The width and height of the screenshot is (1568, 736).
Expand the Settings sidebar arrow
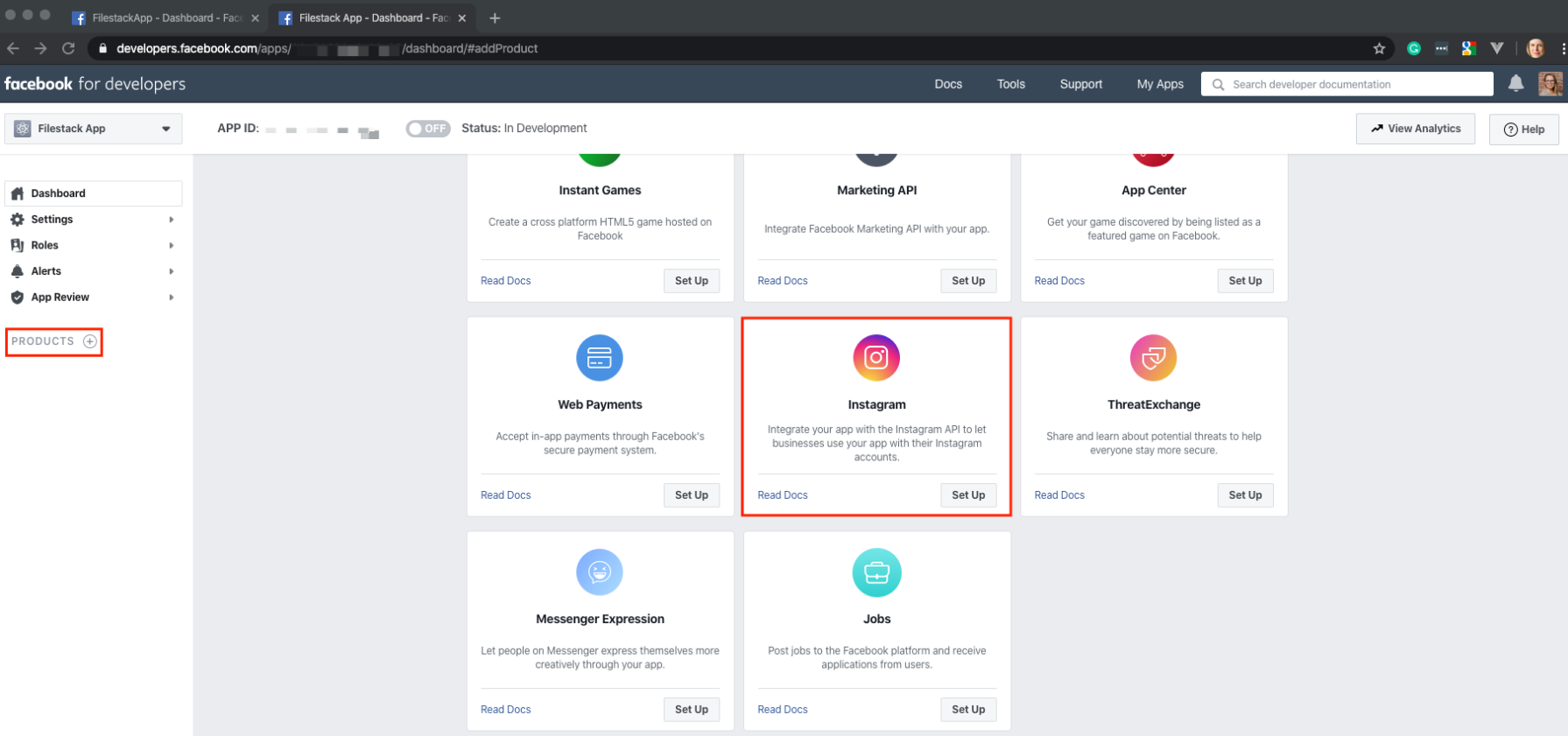(172, 220)
